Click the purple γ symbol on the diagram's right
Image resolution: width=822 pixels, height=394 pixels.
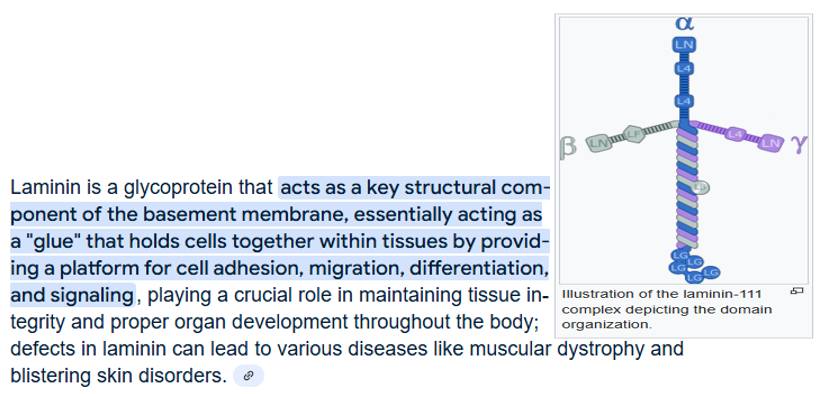point(799,143)
